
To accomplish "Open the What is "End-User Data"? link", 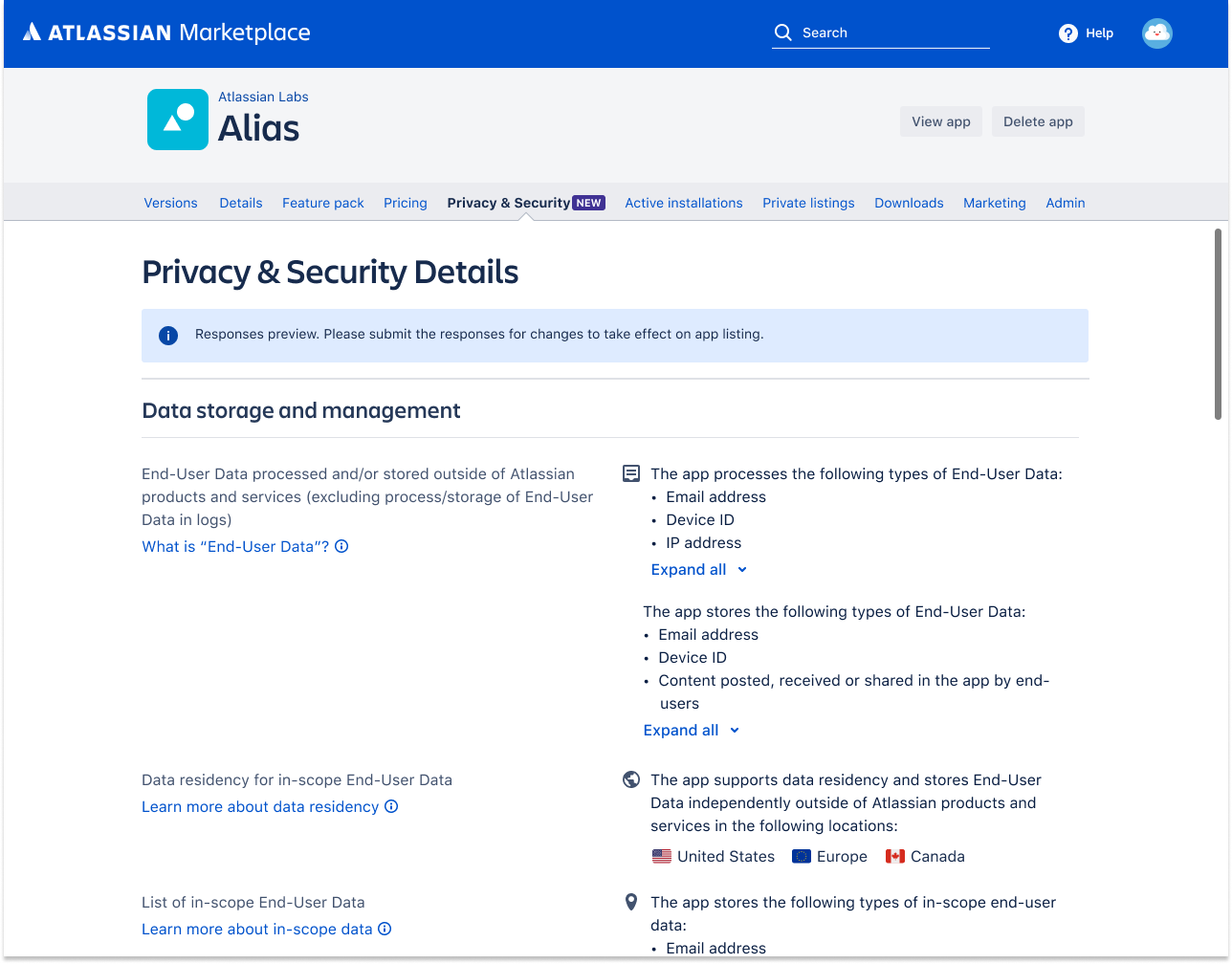I will [x=235, y=546].
